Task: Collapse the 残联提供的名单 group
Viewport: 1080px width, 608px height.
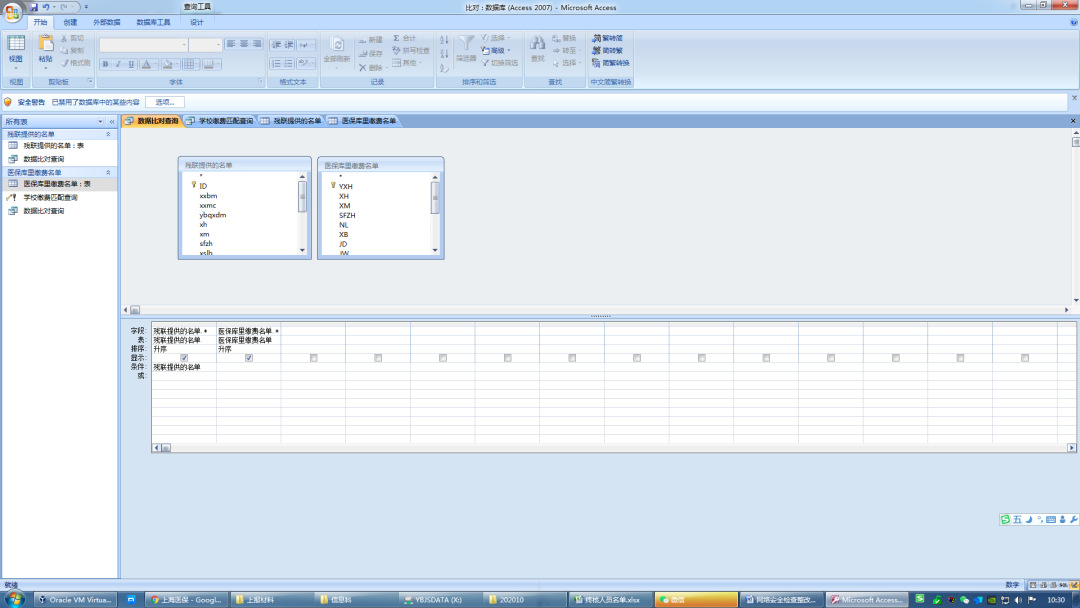Action: [108, 134]
